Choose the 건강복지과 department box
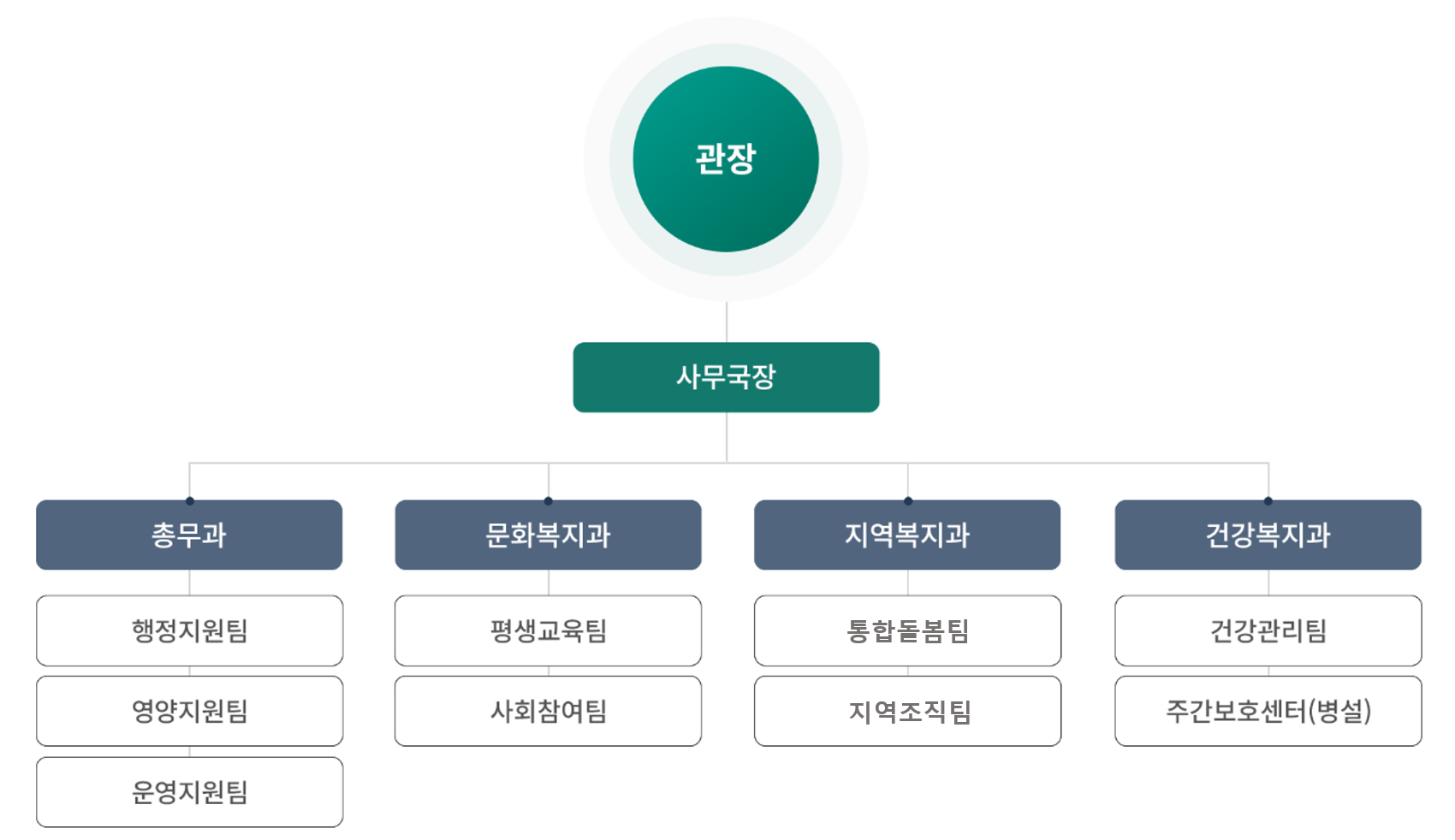1455x840 pixels. coord(1268,536)
